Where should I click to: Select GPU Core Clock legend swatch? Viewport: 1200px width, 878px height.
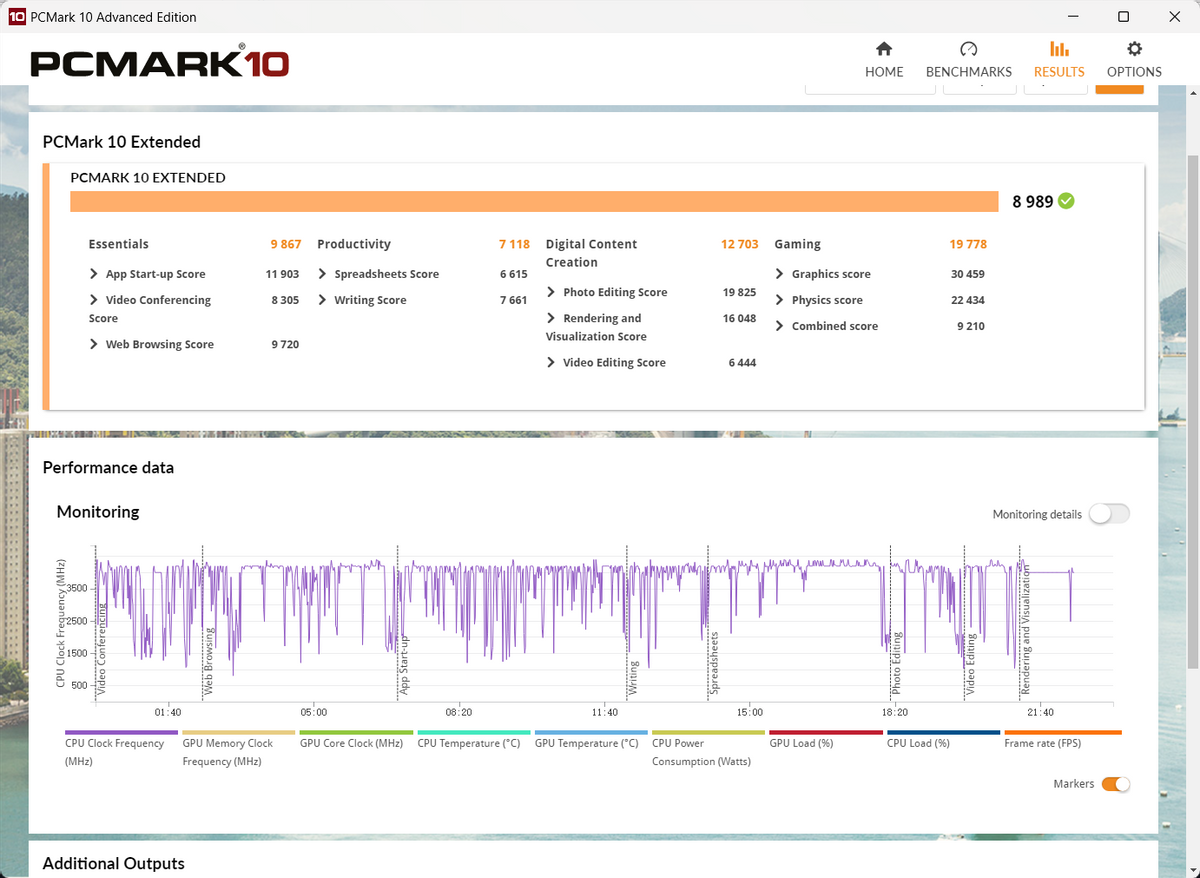(x=356, y=733)
